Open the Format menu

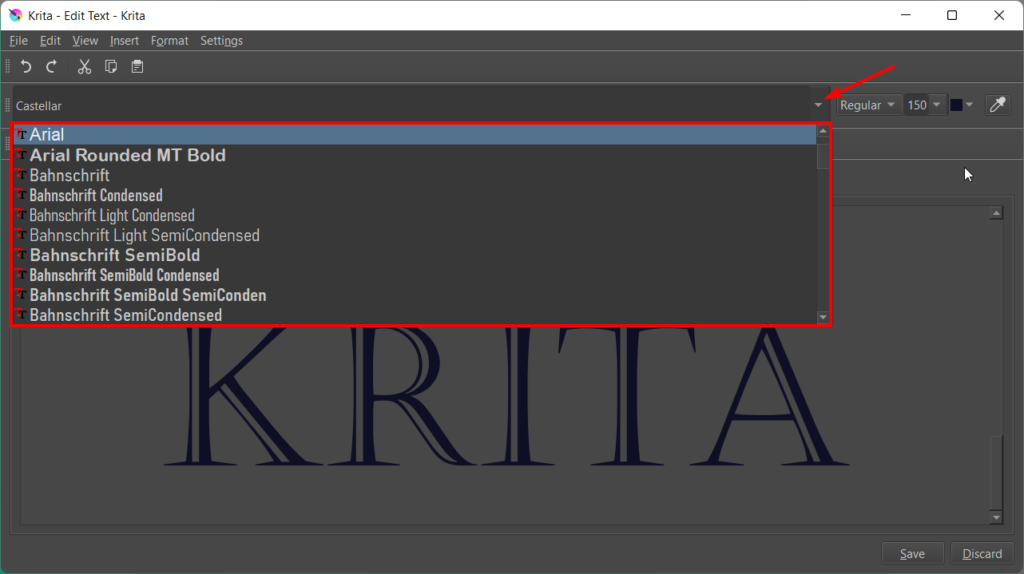pos(169,41)
